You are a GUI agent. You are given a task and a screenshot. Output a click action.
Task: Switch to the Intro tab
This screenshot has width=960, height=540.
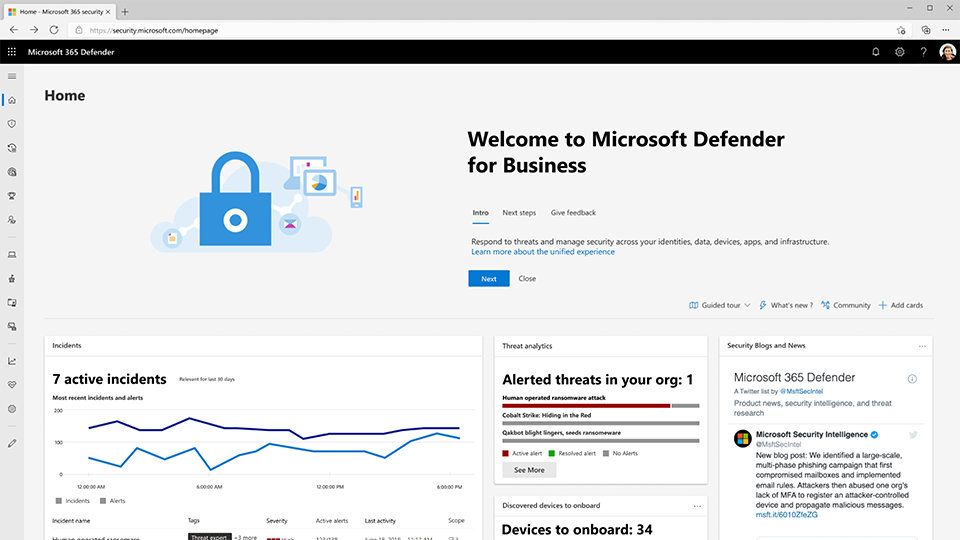point(480,213)
